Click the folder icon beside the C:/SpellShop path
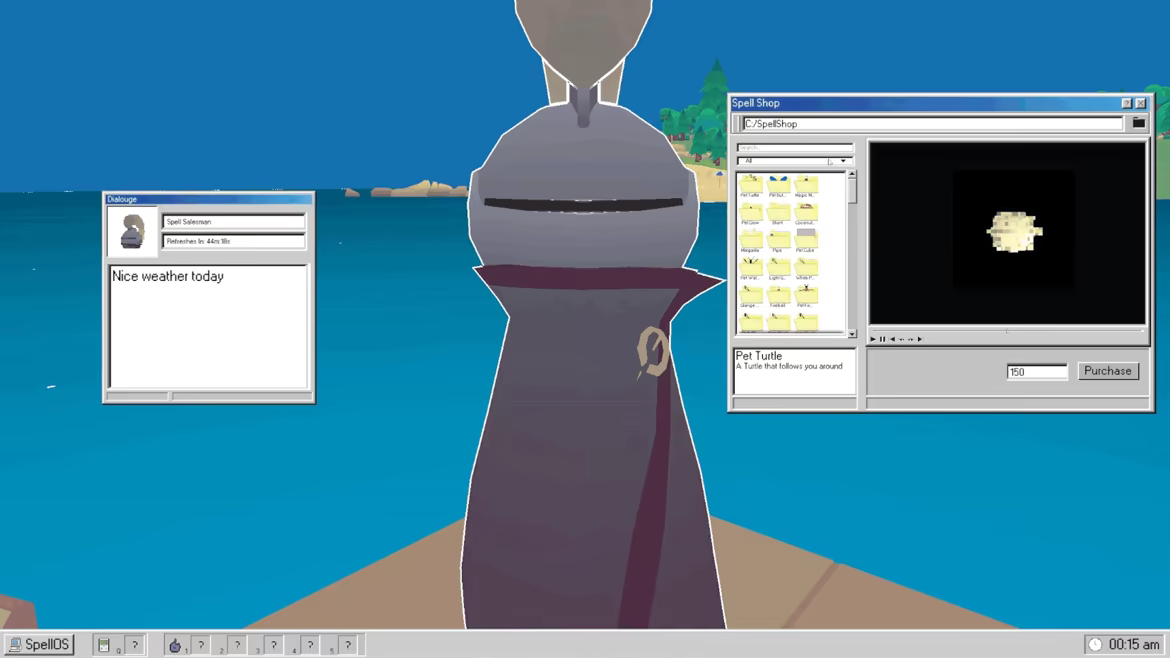 [1139, 123]
